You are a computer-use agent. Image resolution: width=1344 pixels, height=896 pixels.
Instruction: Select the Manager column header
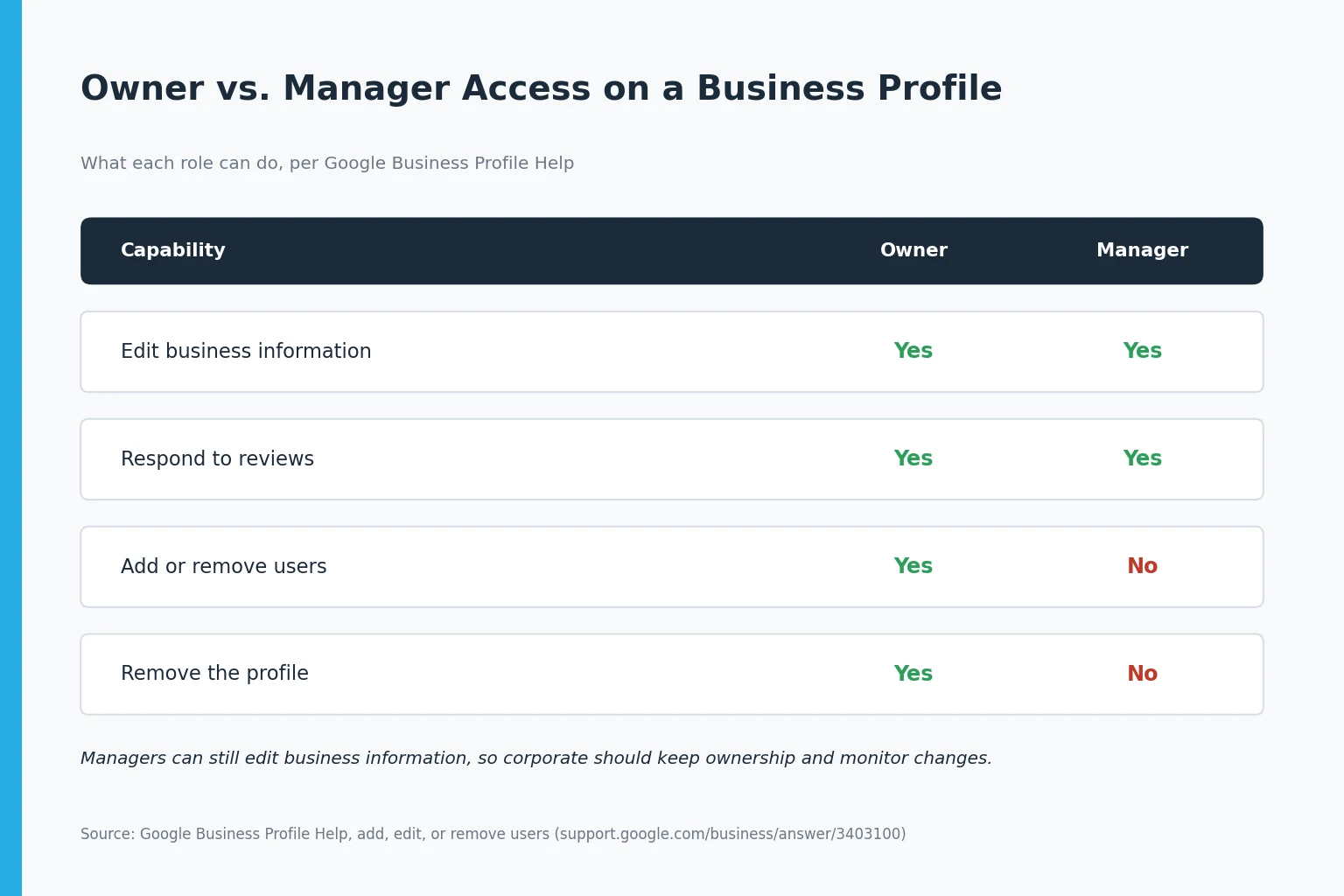1142,250
